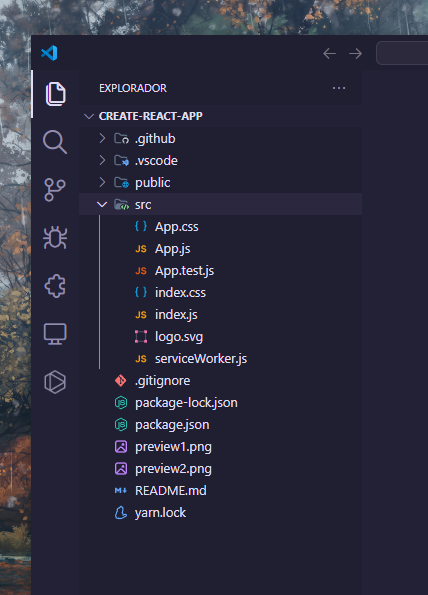This screenshot has height=595, width=428.
Task: Open the Extensions view icon
Action: [55, 286]
